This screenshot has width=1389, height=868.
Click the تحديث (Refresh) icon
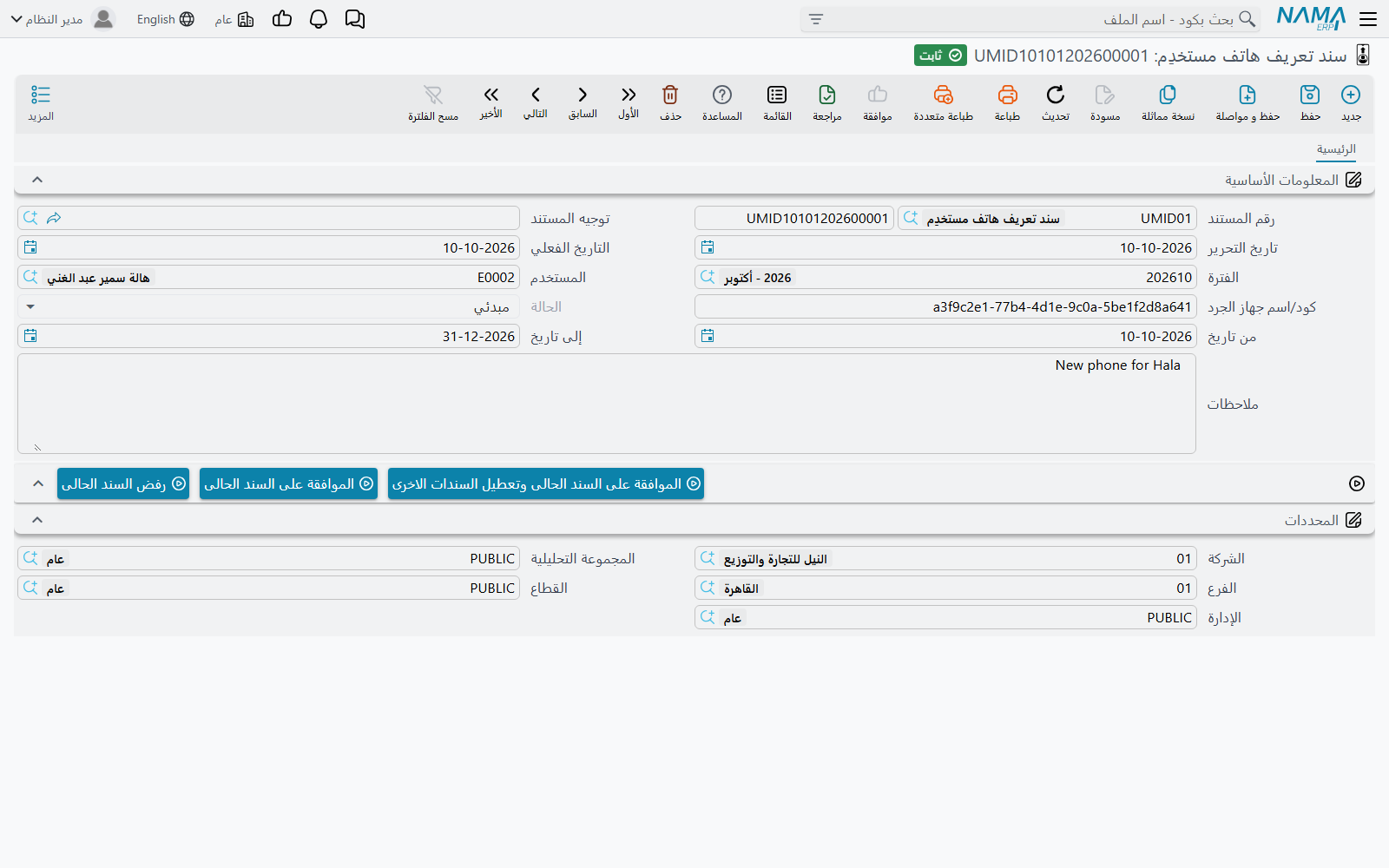pyautogui.click(x=1056, y=95)
